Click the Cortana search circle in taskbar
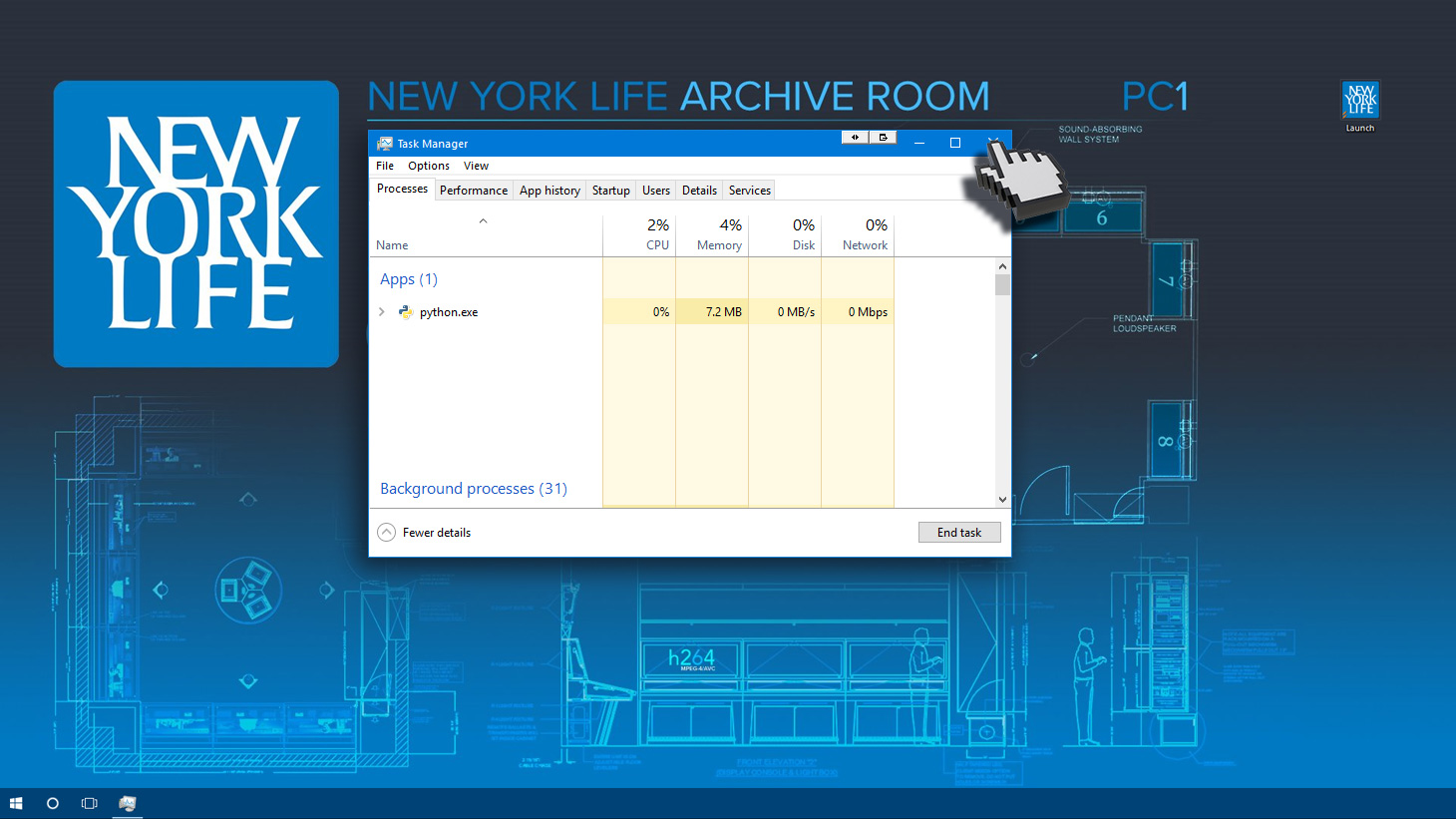Image resolution: width=1456 pixels, height=819 pixels. [53, 803]
